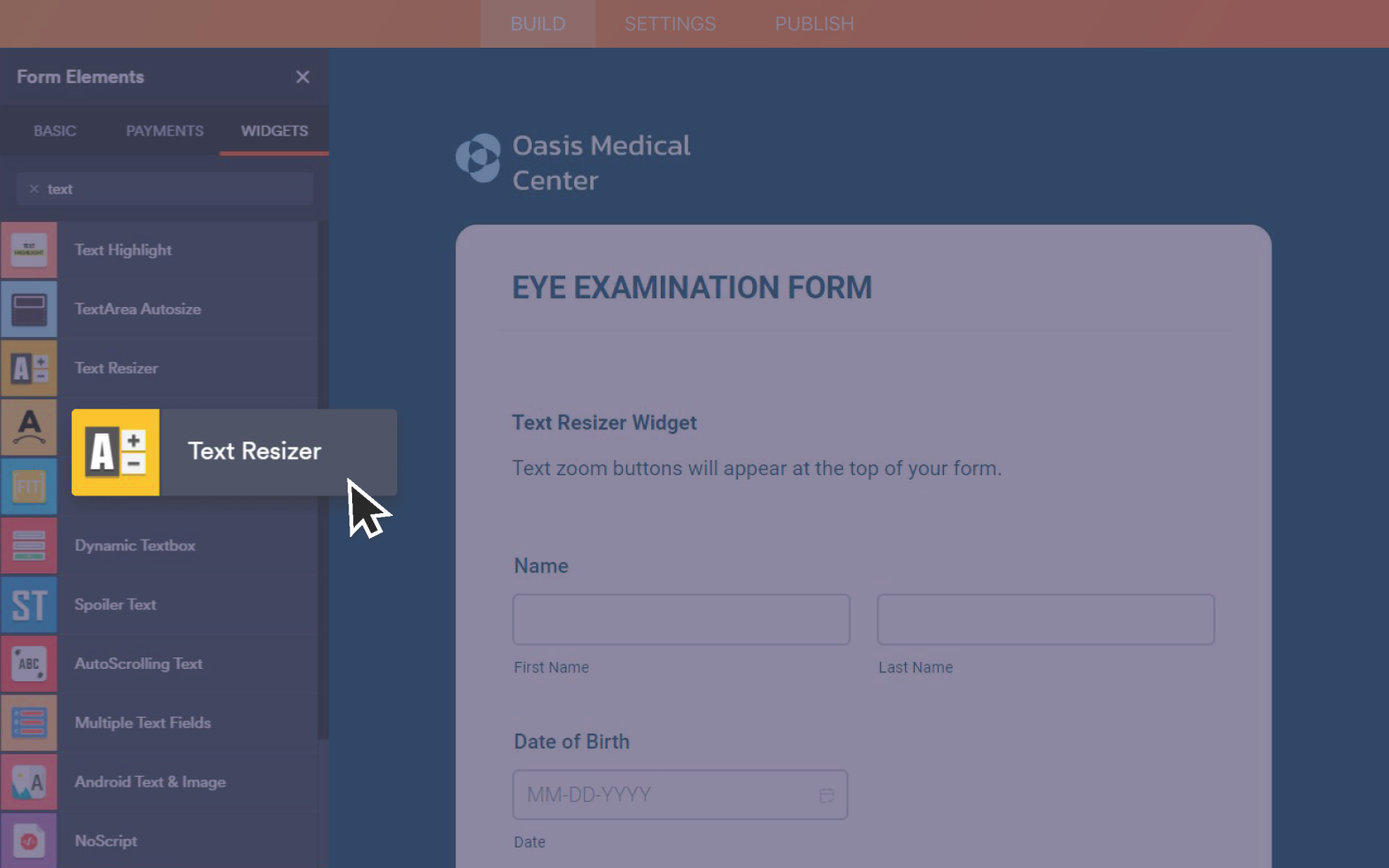1389x868 pixels.
Task: Click the Text zoom buttons description
Action: [756, 468]
